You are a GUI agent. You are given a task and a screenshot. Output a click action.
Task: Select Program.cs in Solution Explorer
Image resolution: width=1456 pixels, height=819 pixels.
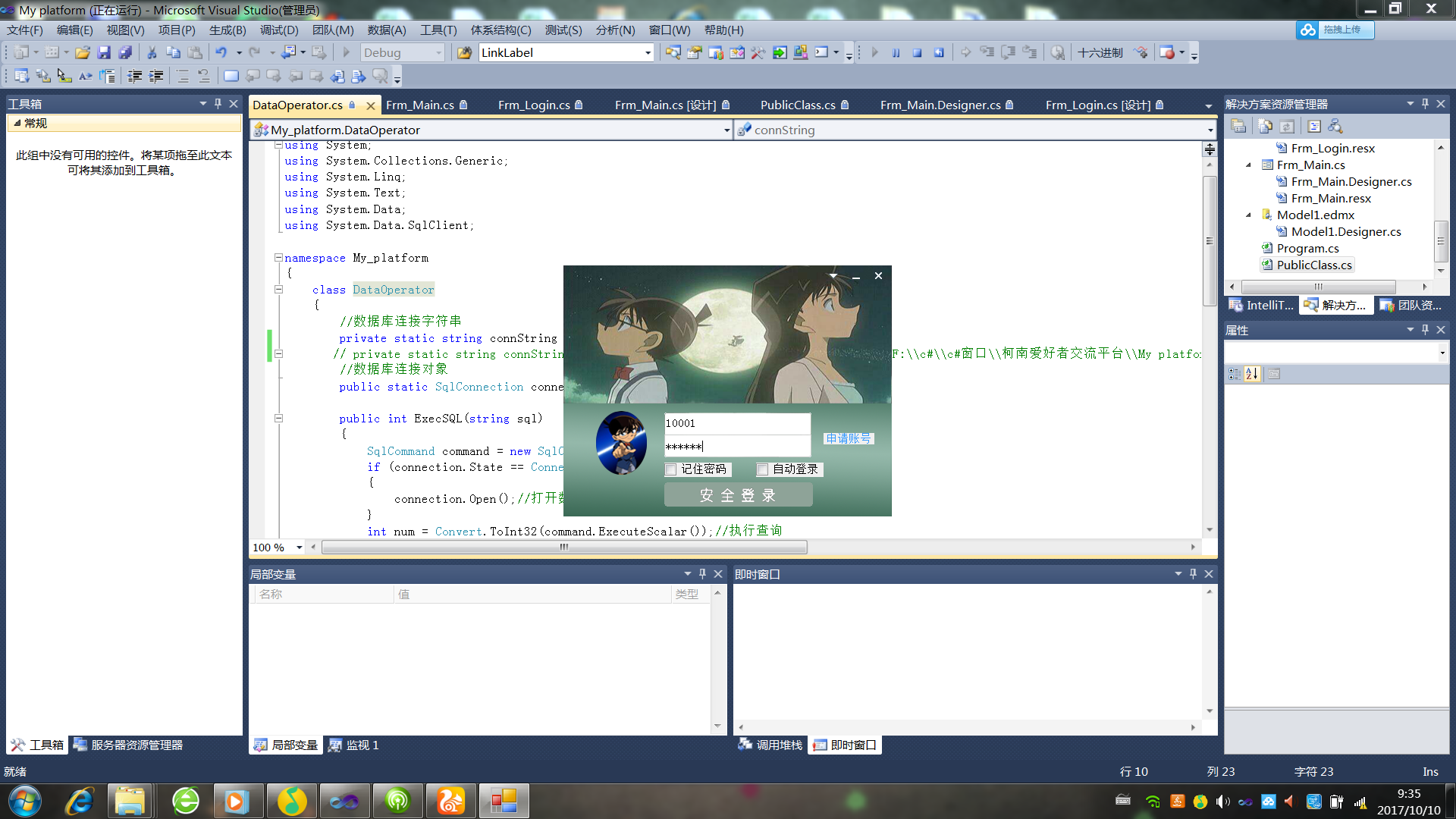[1307, 249]
